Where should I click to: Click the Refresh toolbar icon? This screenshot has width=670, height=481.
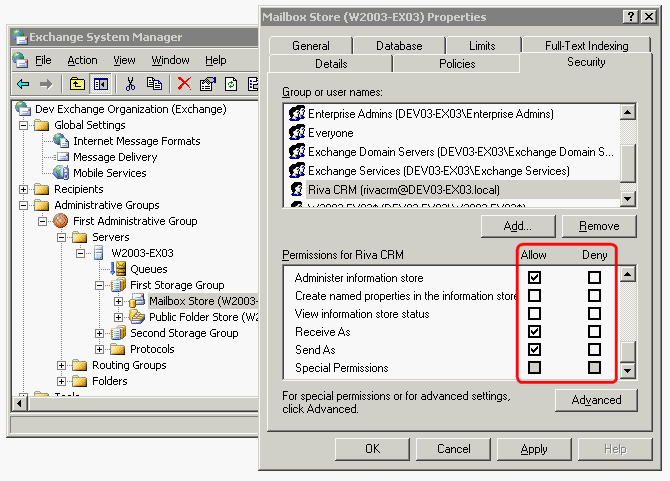(231, 84)
